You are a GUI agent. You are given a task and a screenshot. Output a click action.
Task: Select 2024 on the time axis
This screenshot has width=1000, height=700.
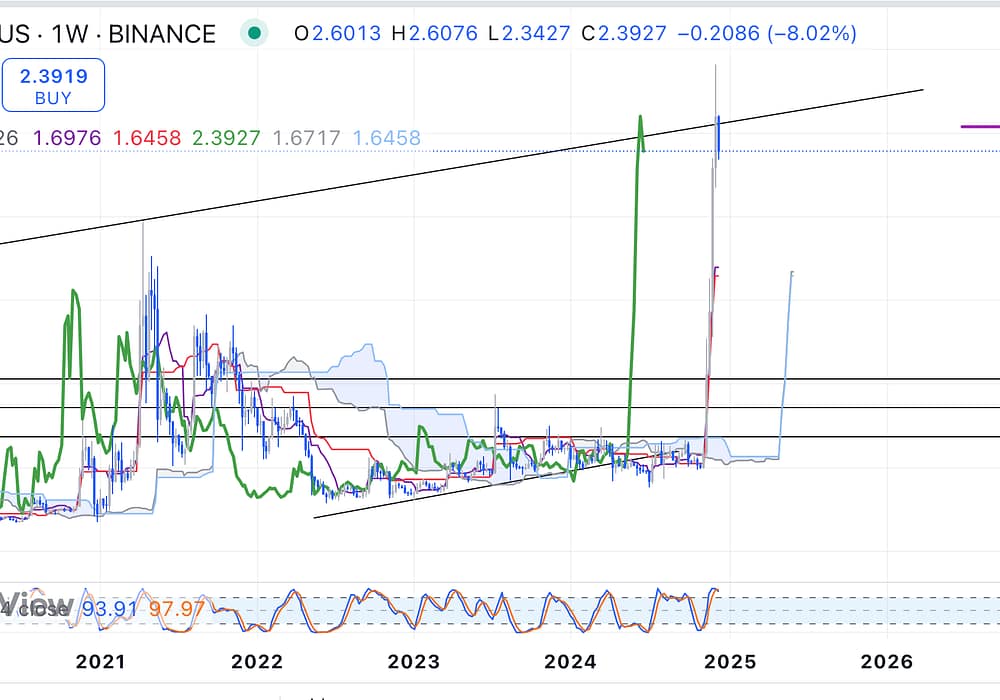pos(573,661)
